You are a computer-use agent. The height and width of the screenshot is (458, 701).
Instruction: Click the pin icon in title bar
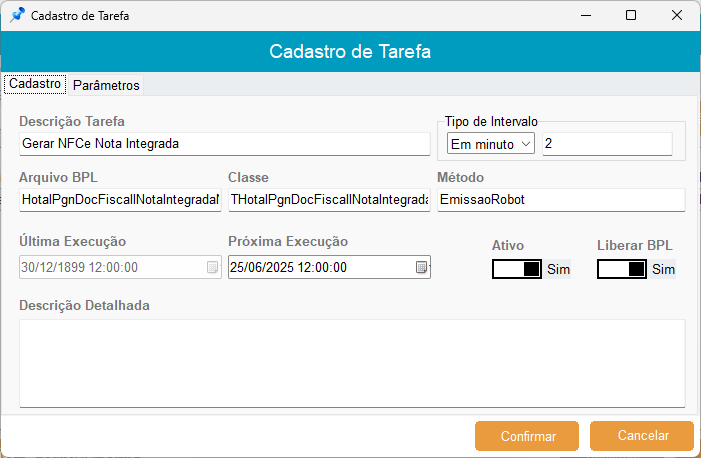[17, 16]
